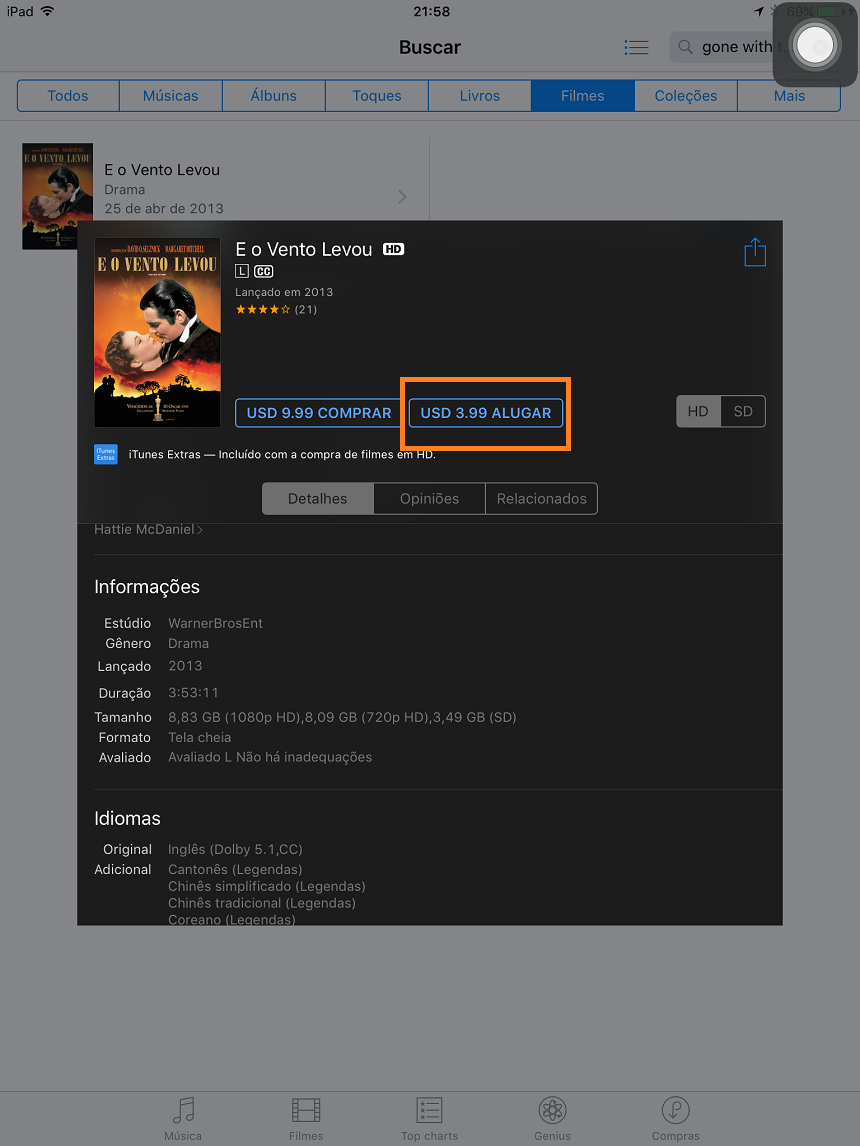This screenshot has height=1146, width=860.
Task: Tap the Tamanho file size value
Action: click(342, 717)
